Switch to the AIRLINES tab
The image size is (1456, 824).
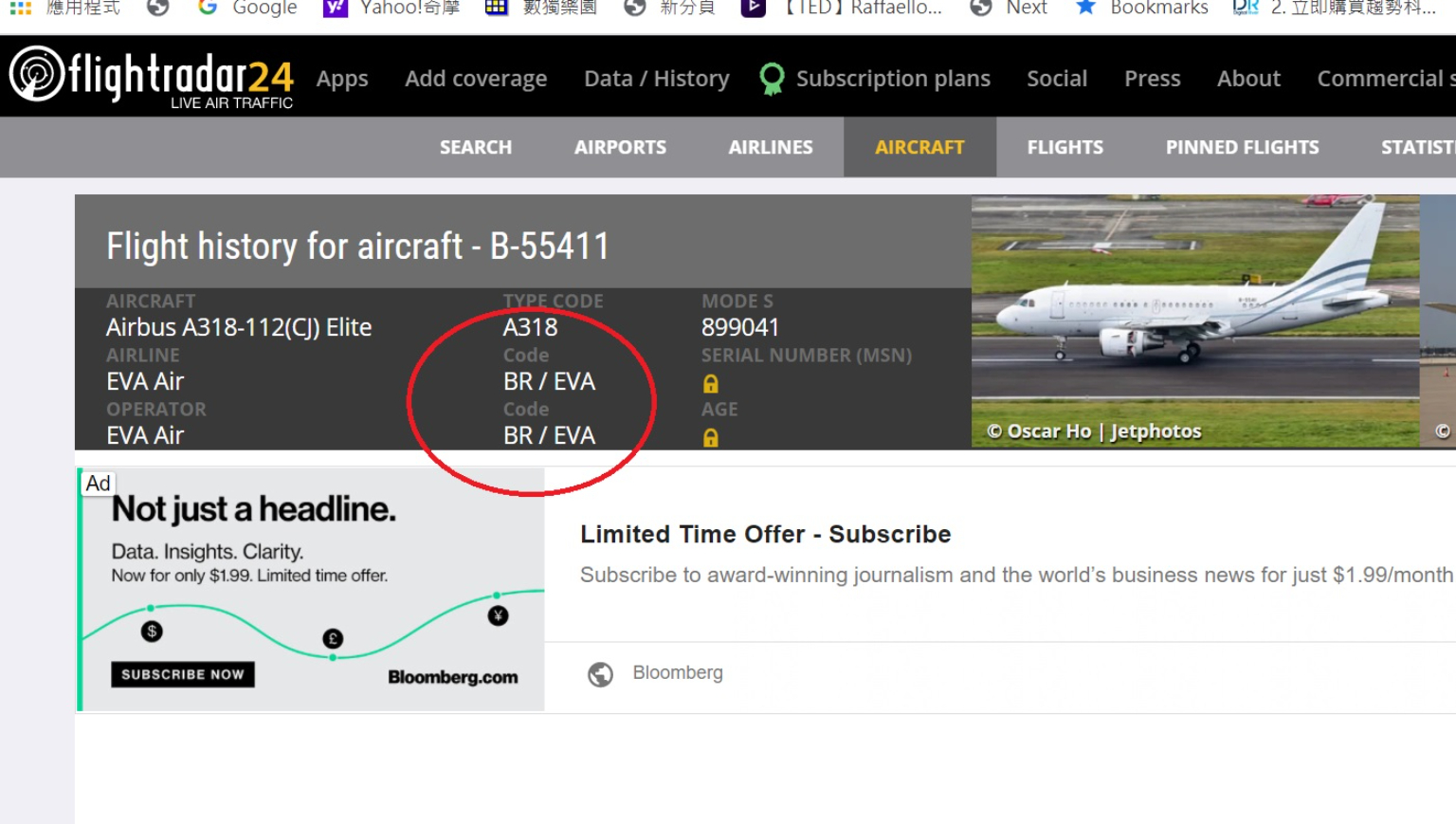tap(771, 147)
